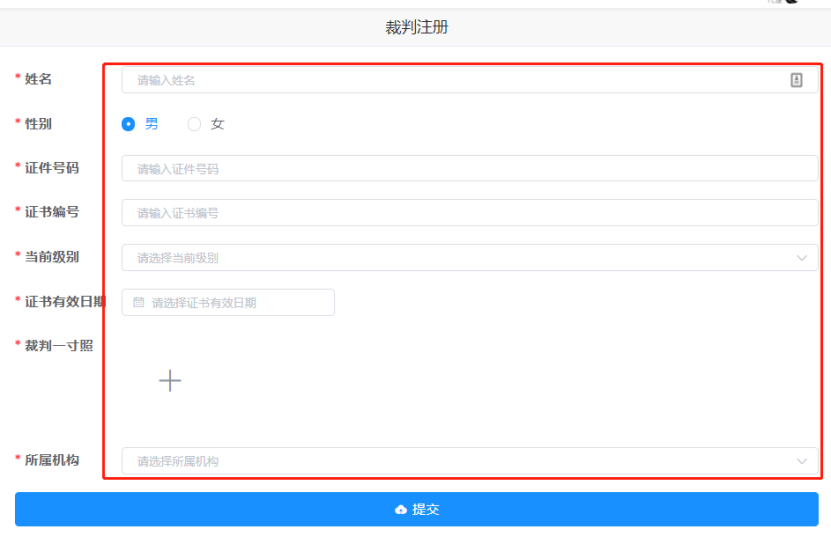
Task: Click the ID card icon in name field
Action: pos(796,80)
